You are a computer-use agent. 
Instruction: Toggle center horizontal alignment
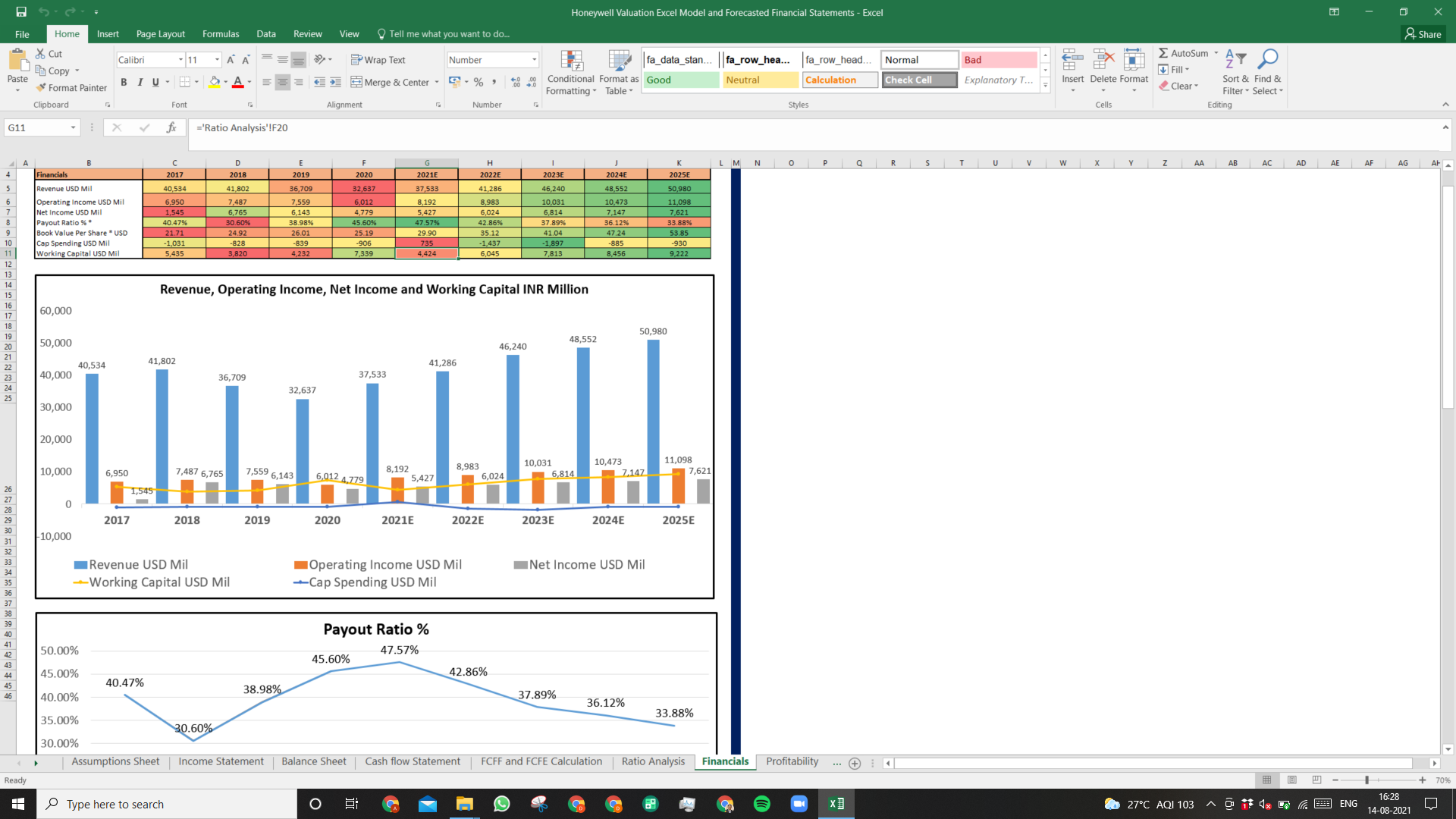pos(282,82)
